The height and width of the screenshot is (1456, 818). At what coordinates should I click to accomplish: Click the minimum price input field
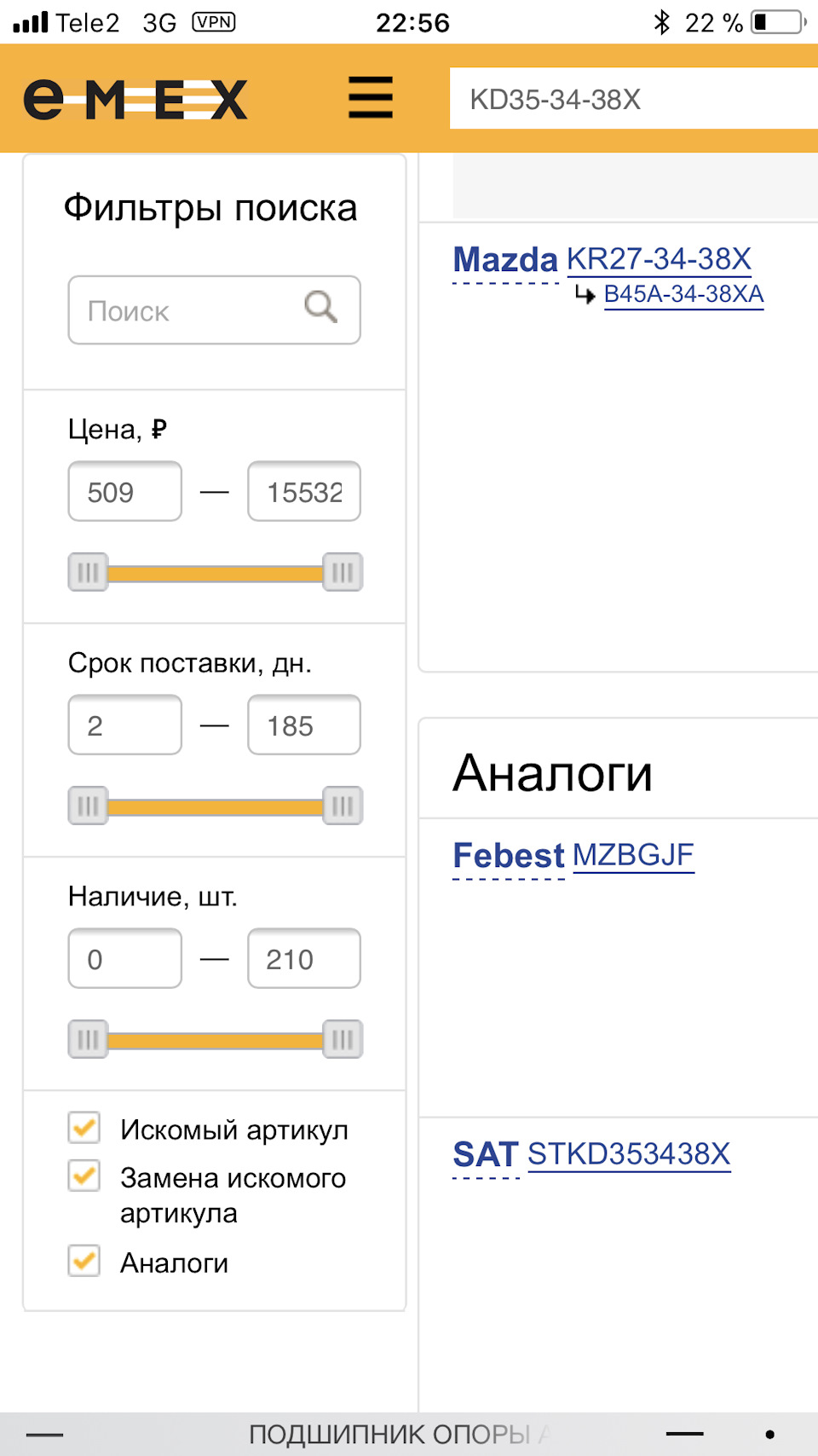coord(125,492)
